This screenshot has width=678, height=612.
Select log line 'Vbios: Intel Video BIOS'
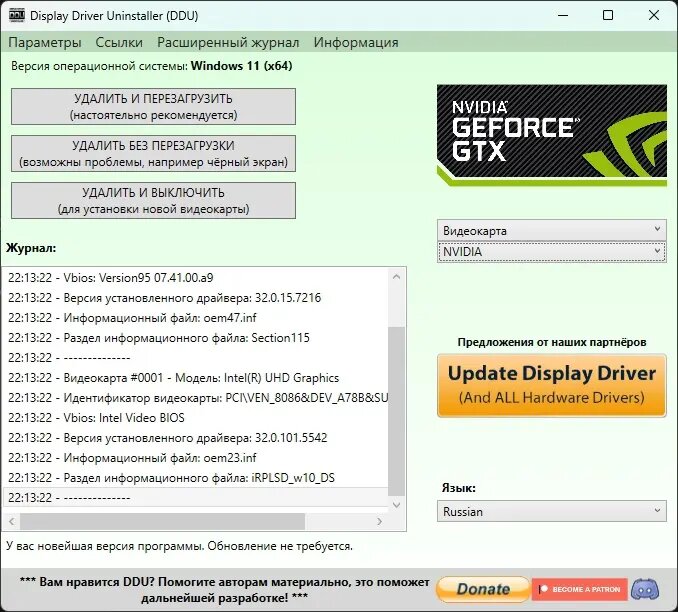195,418
